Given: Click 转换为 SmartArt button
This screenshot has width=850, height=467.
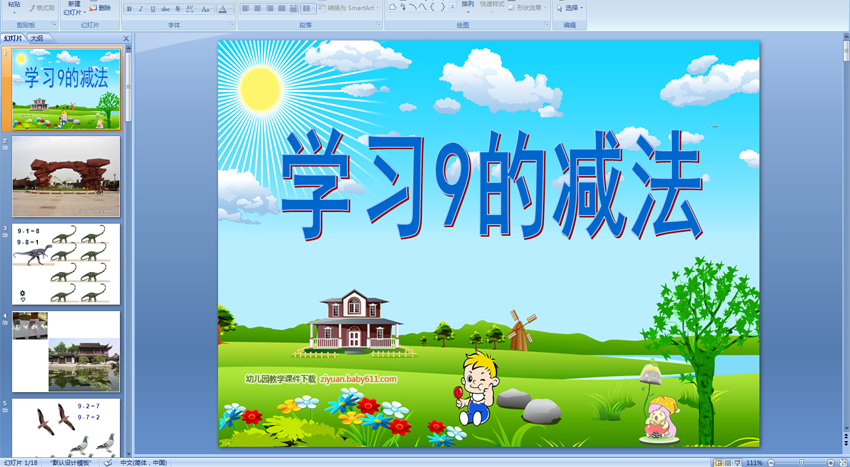Looking at the screenshot, I should (x=349, y=8).
